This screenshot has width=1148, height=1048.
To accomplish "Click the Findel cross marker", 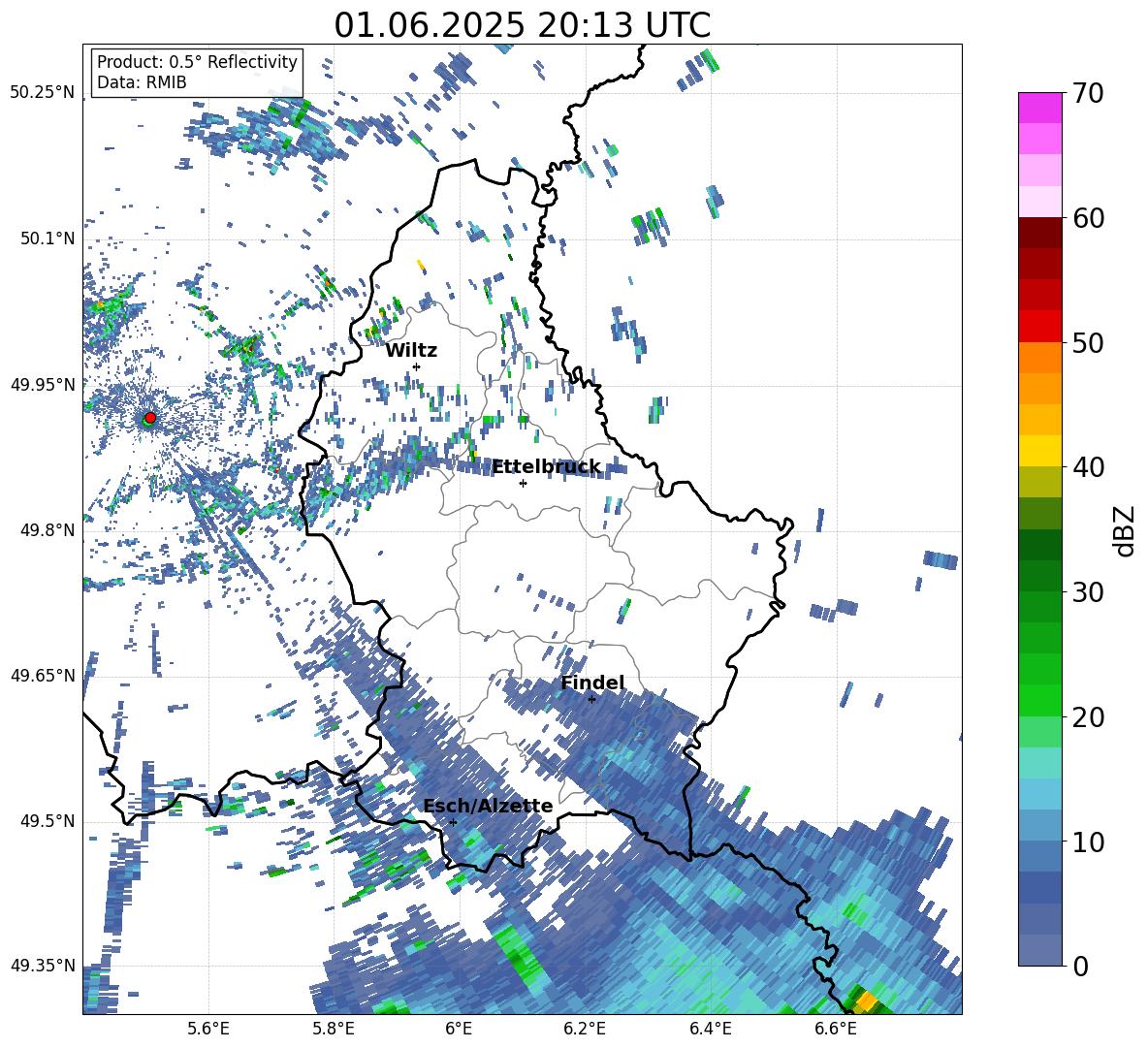I will tap(591, 700).
